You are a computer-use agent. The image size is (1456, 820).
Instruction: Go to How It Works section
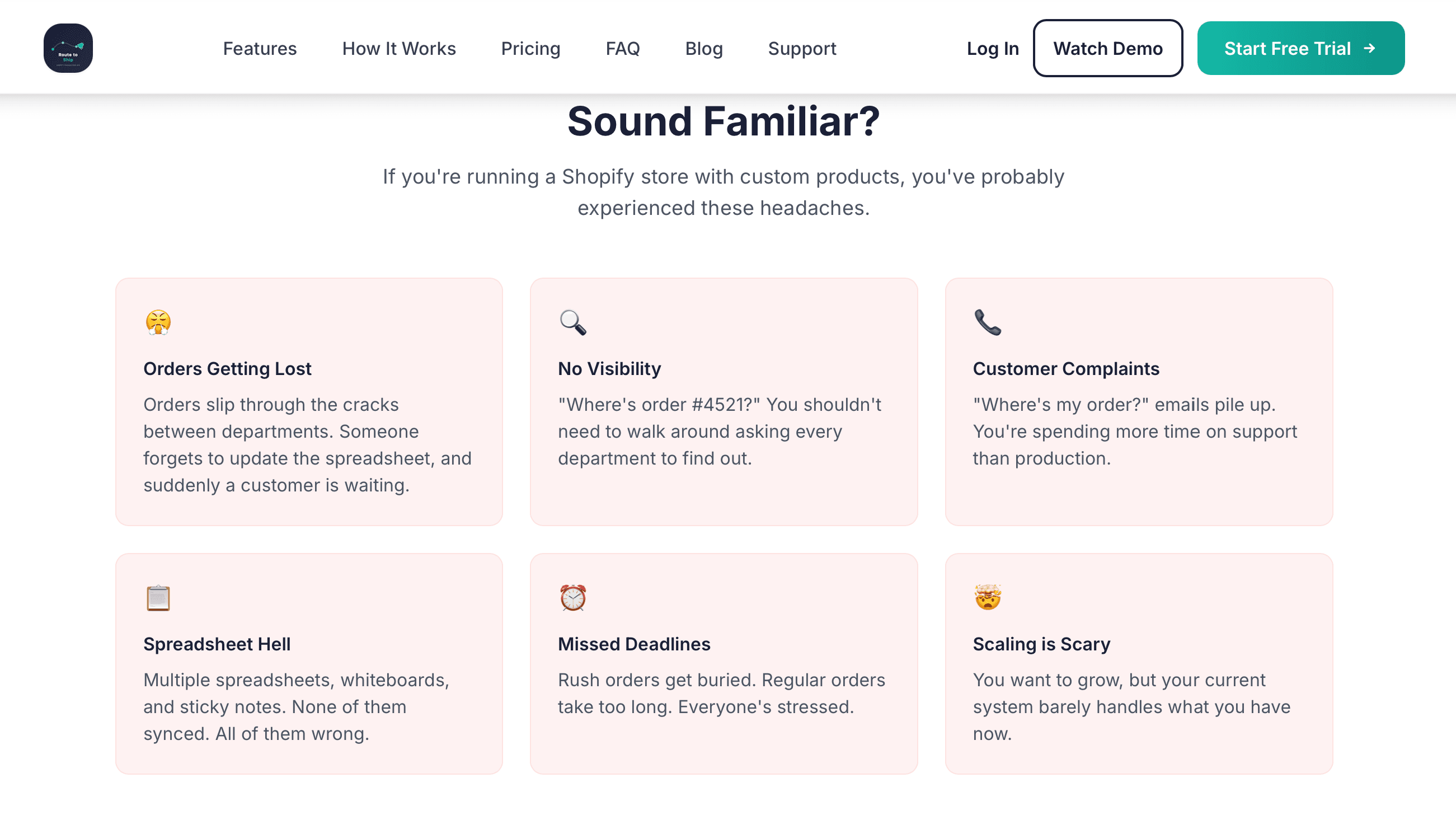click(398, 49)
